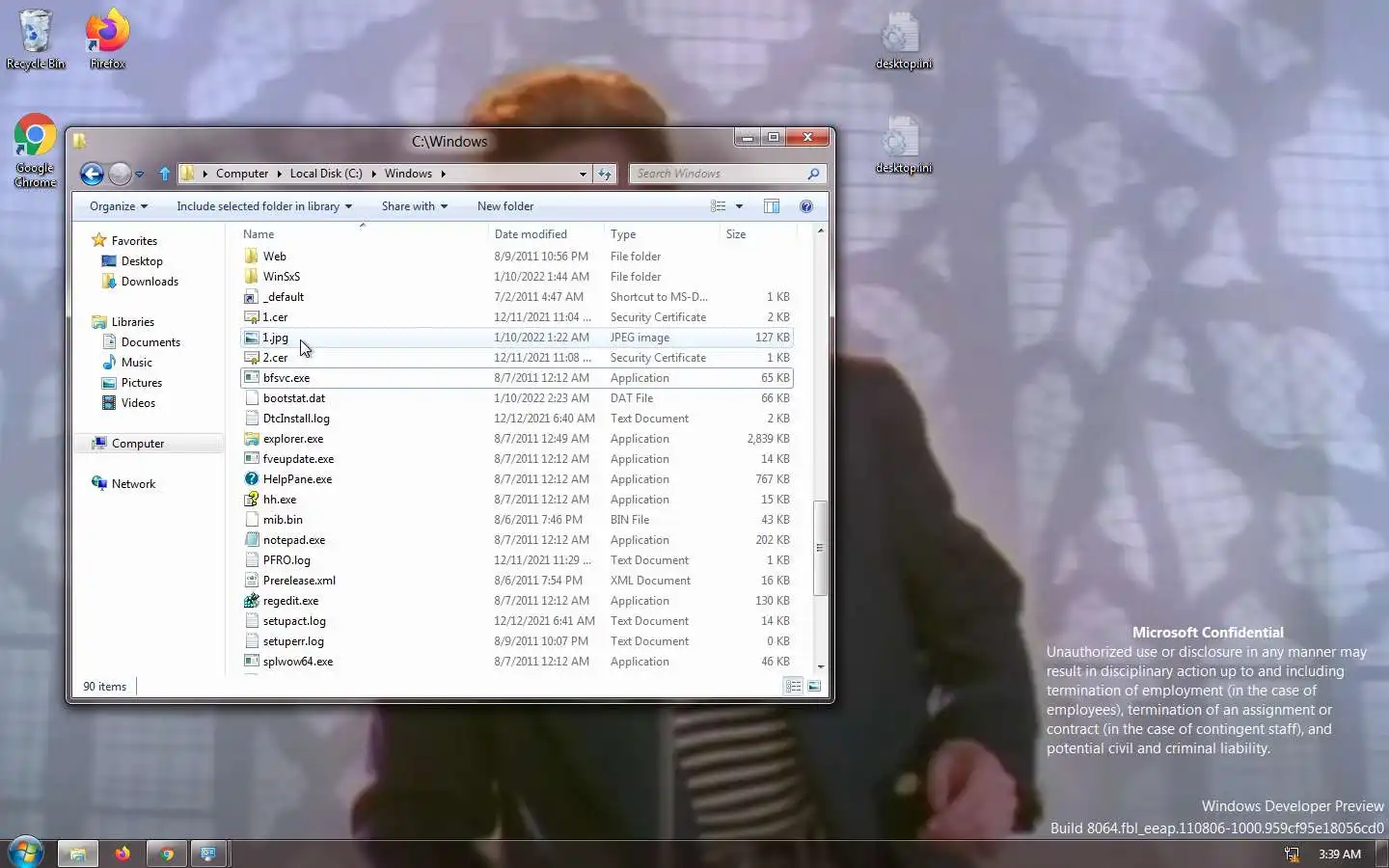Select Libraries in navigation pane
This screenshot has height=868, width=1389.
click(x=132, y=322)
